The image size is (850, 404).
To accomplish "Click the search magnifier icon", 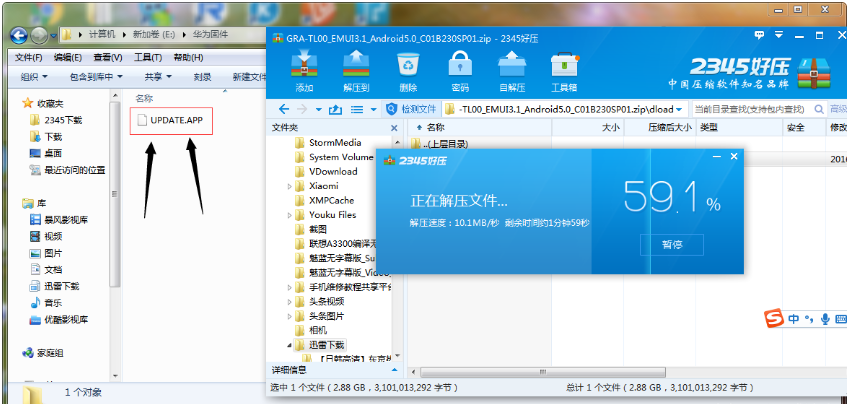I will tap(819, 109).
